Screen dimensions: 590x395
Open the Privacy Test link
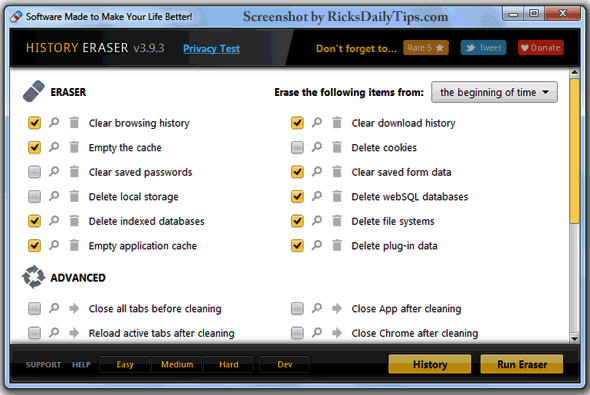[211, 49]
